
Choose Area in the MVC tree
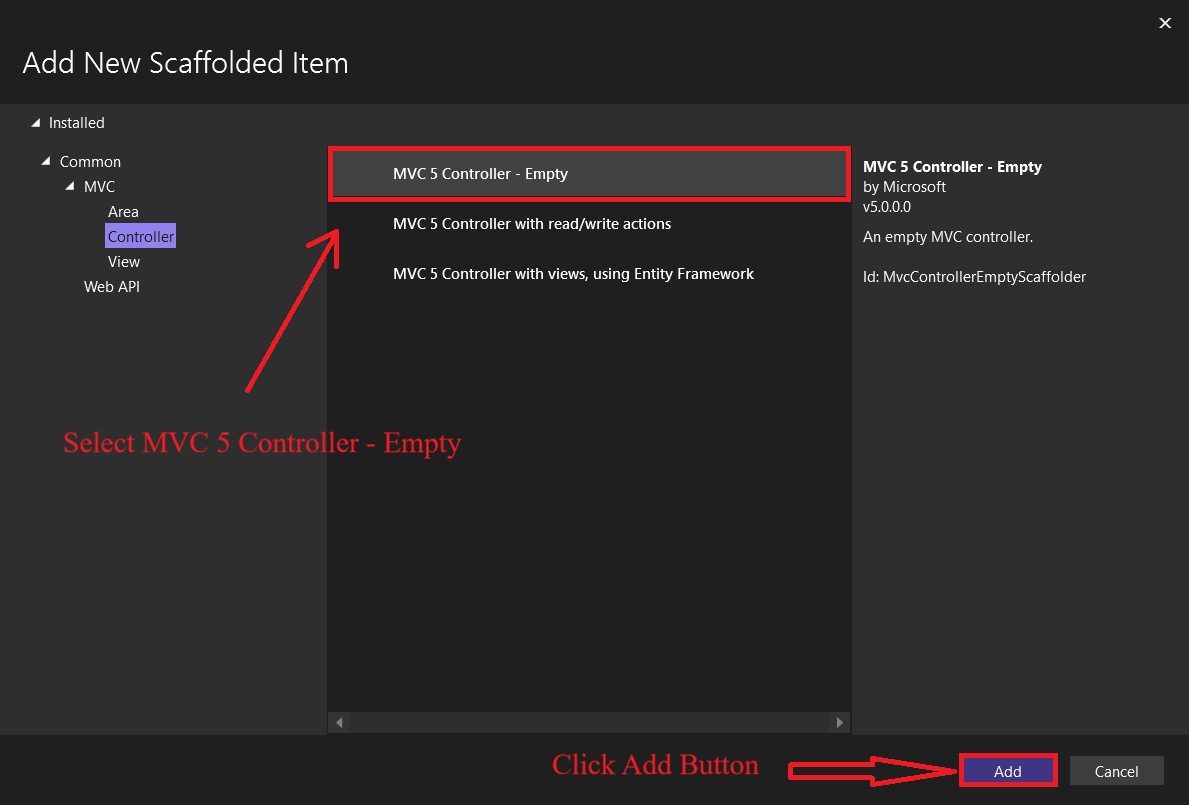coord(123,212)
